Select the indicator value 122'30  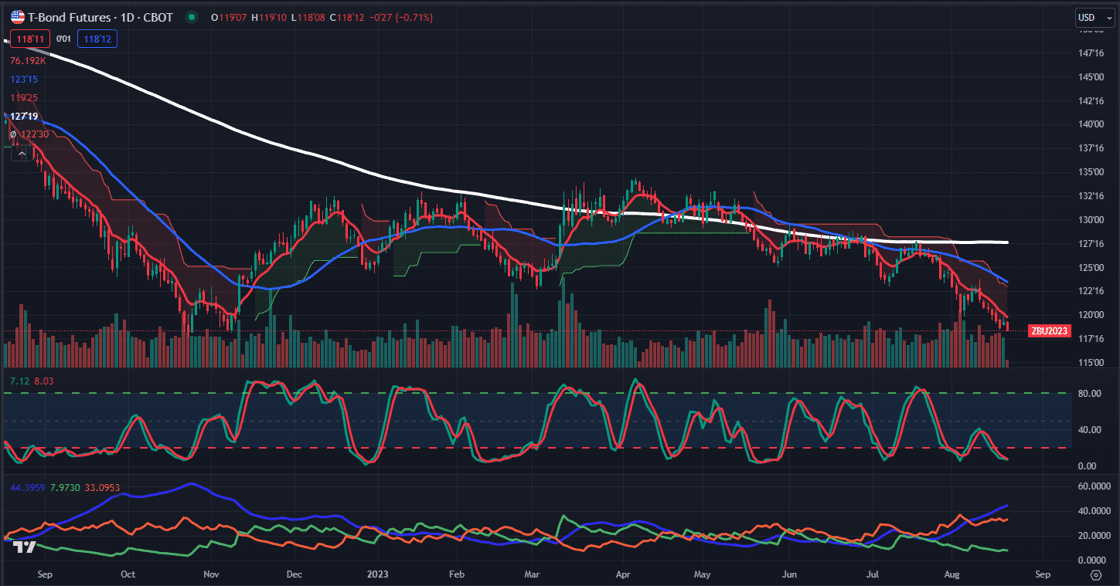(x=34, y=134)
